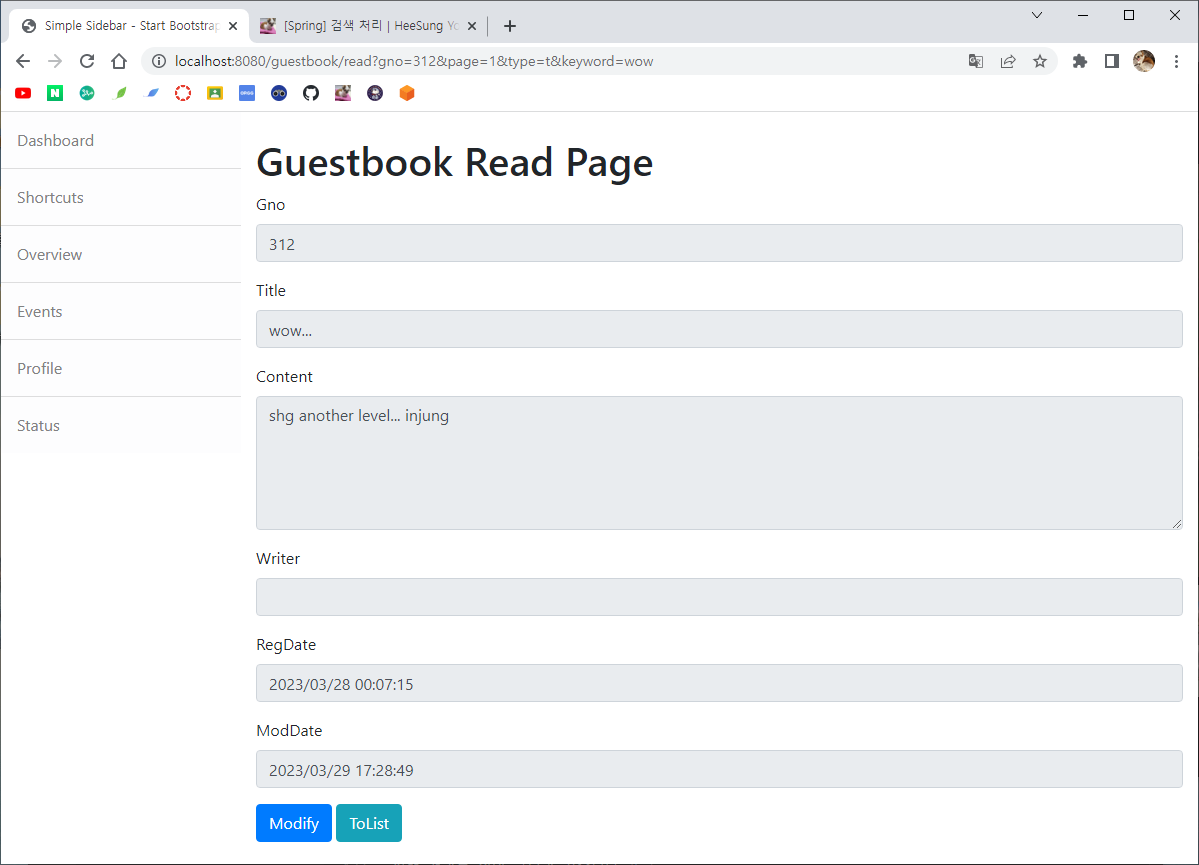1199x865 pixels.
Task: Open the browser home page
Action: (119, 61)
